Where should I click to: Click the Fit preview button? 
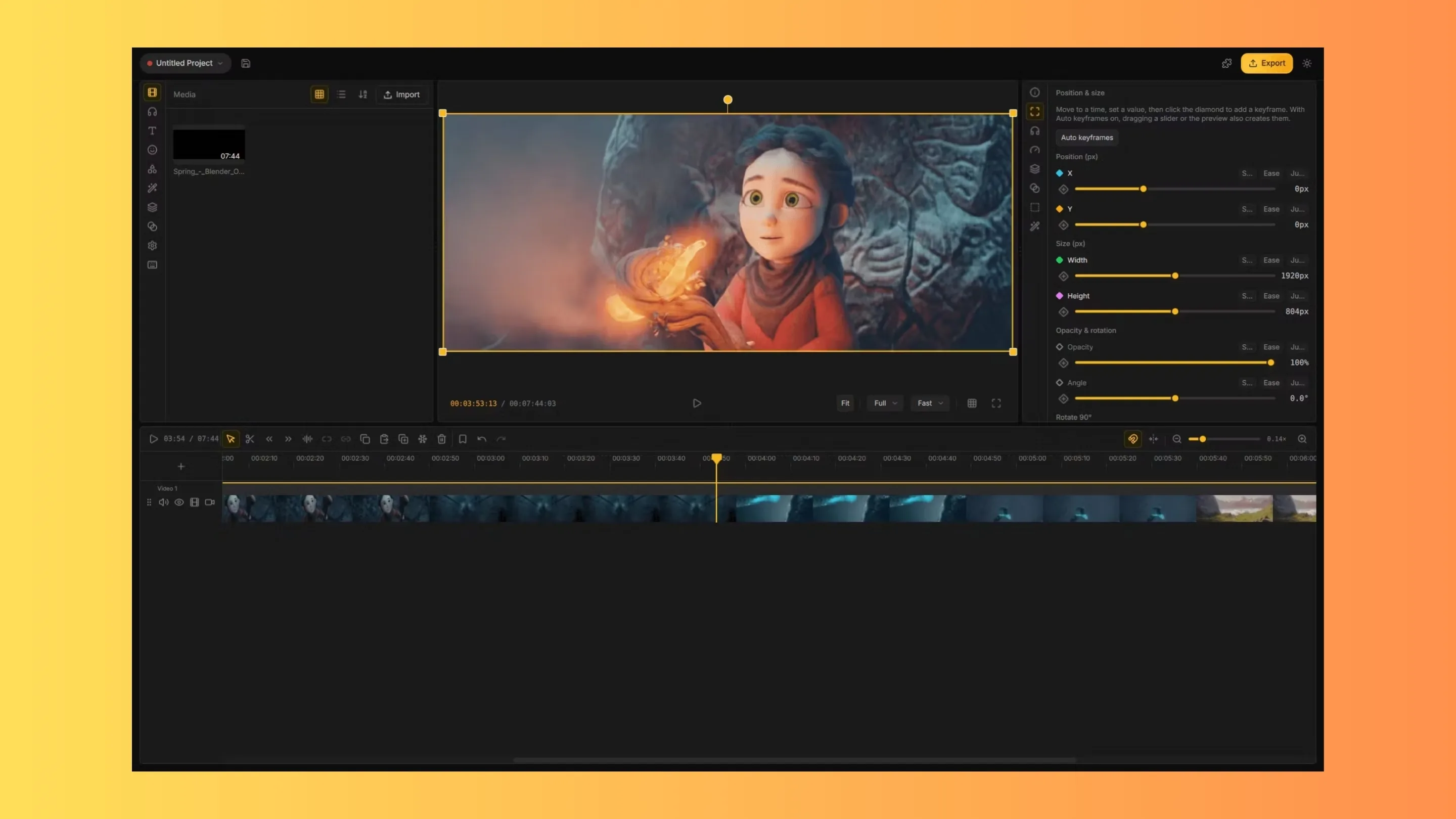[x=844, y=403]
